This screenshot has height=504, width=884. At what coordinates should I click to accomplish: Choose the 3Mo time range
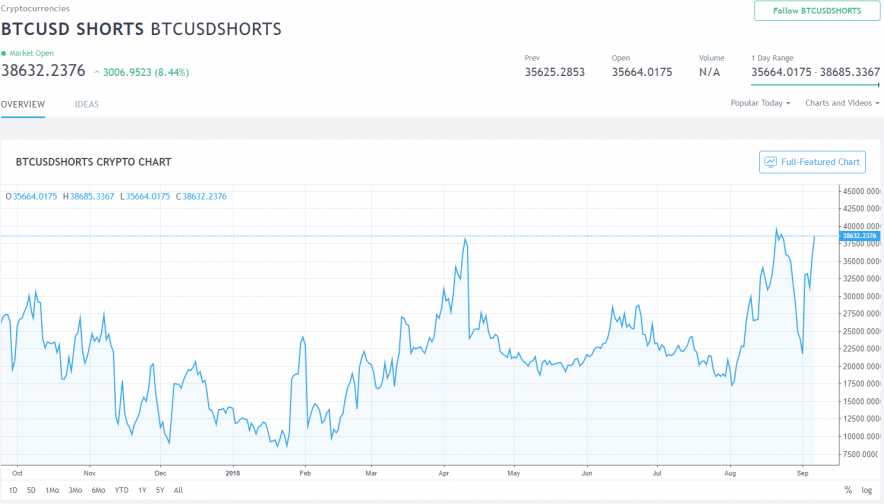point(75,490)
